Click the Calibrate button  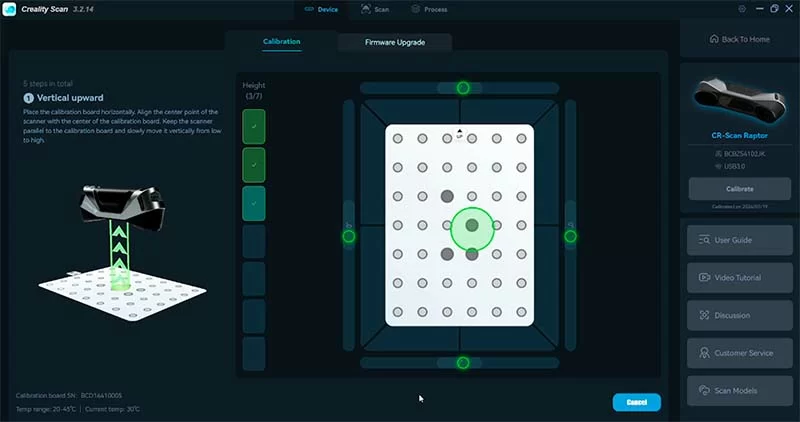click(740, 189)
